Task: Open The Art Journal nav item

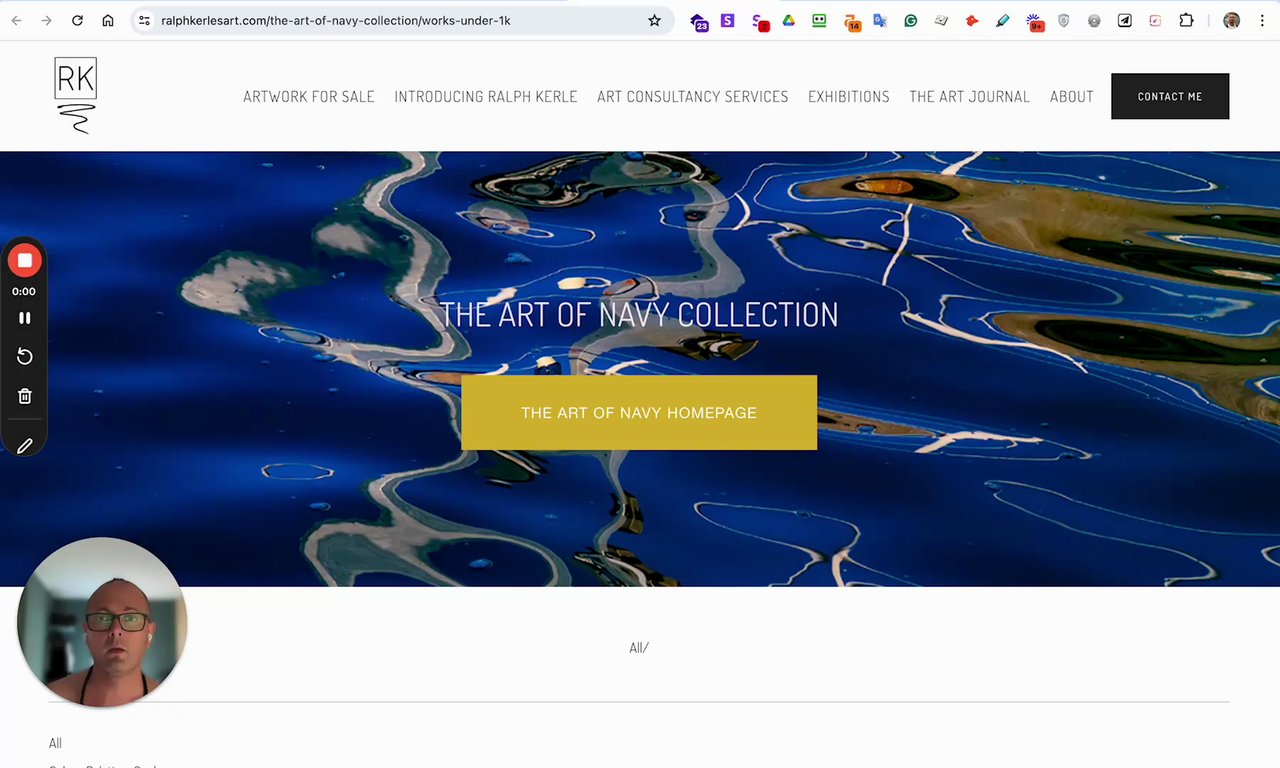Action: click(969, 97)
